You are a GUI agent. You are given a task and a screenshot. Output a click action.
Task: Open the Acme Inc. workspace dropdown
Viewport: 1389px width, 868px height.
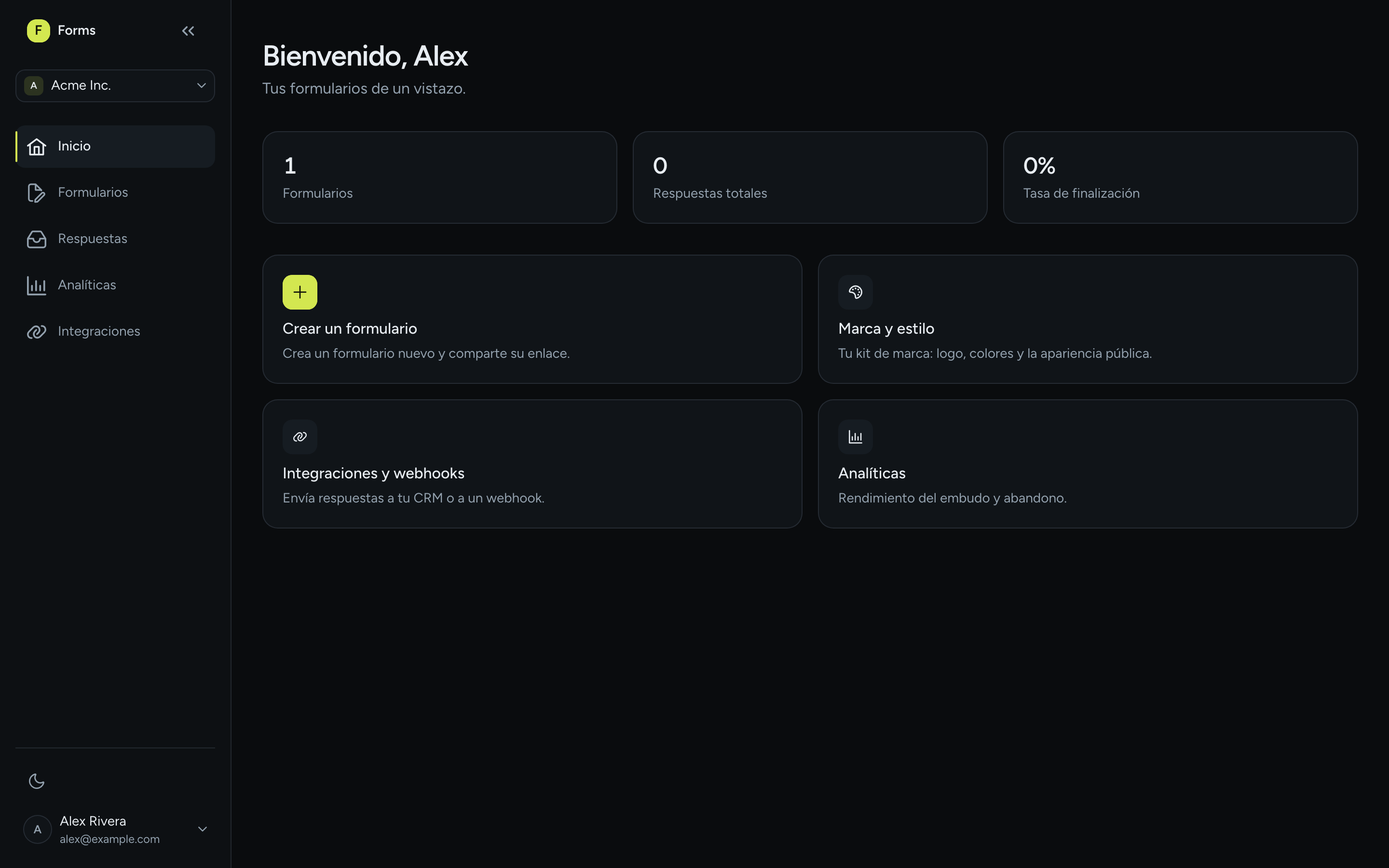coord(115,85)
